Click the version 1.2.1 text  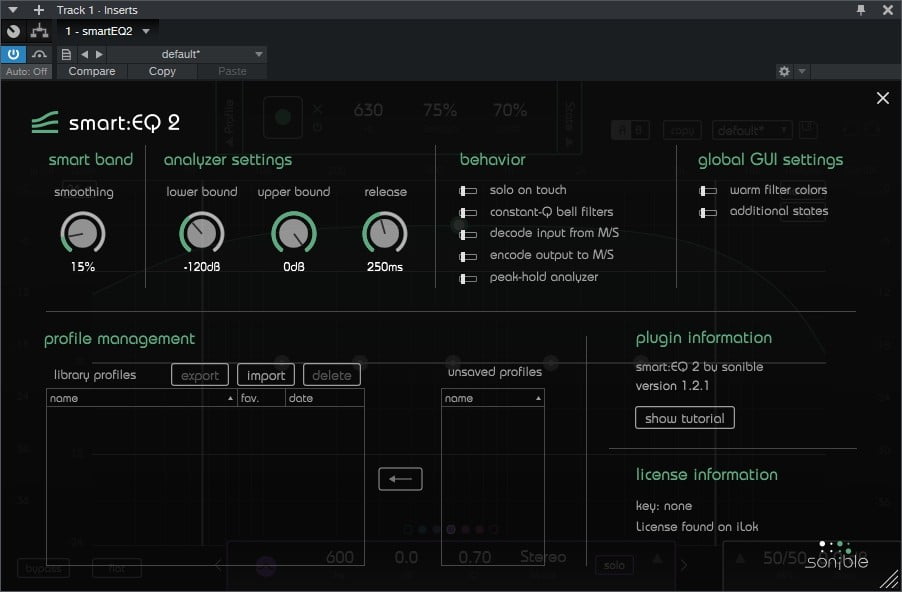pyautogui.click(x=672, y=386)
